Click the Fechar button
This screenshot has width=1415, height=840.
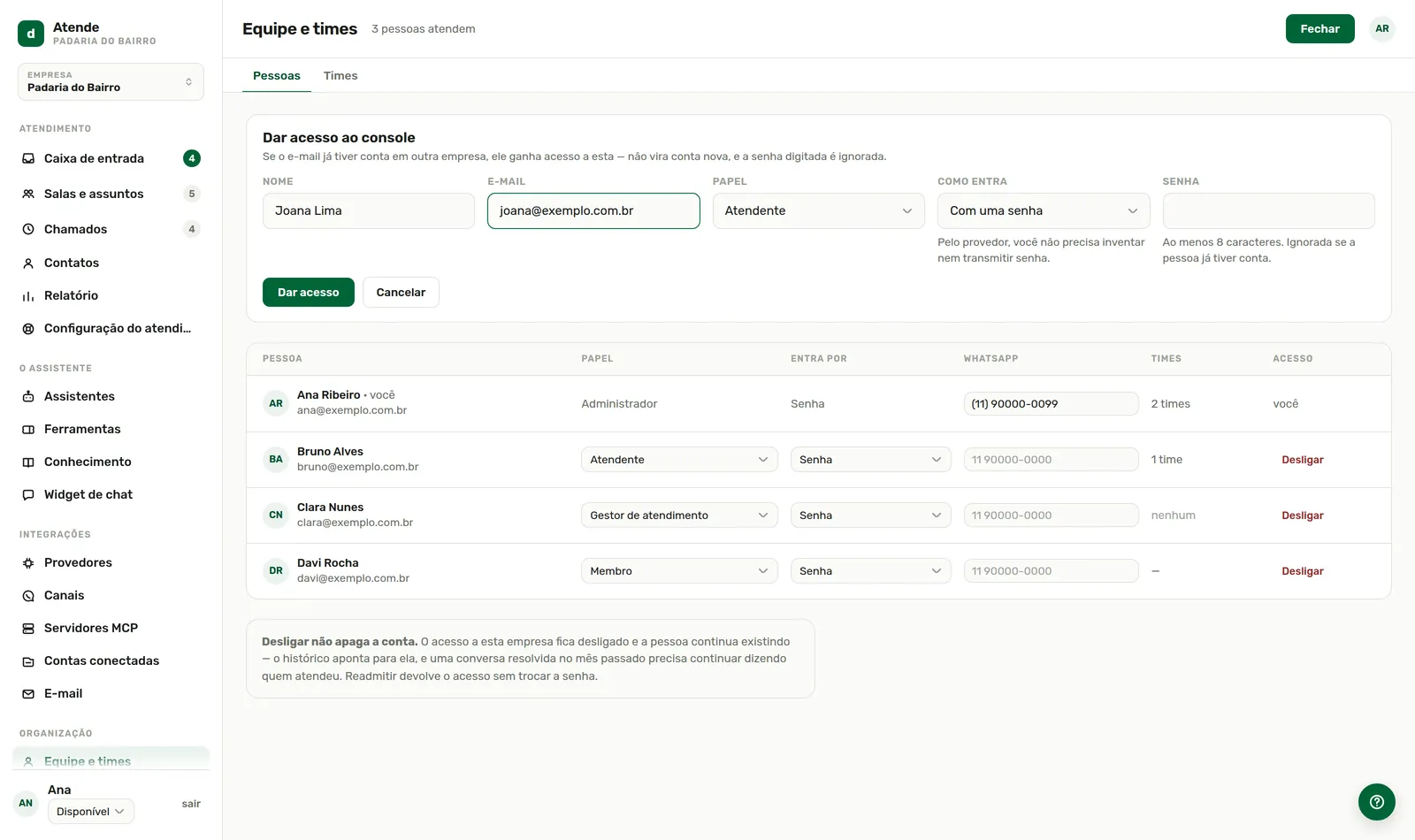1319,28
